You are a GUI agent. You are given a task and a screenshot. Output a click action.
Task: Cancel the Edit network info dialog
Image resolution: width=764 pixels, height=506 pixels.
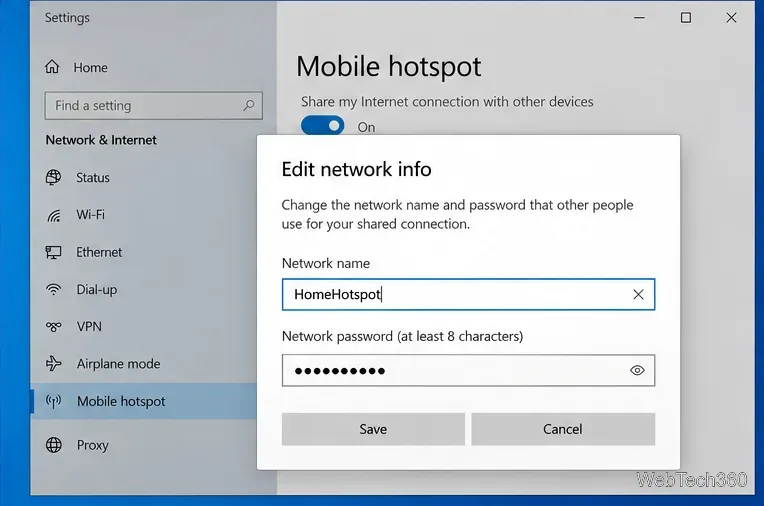pyautogui.click(x=563, y=429)
